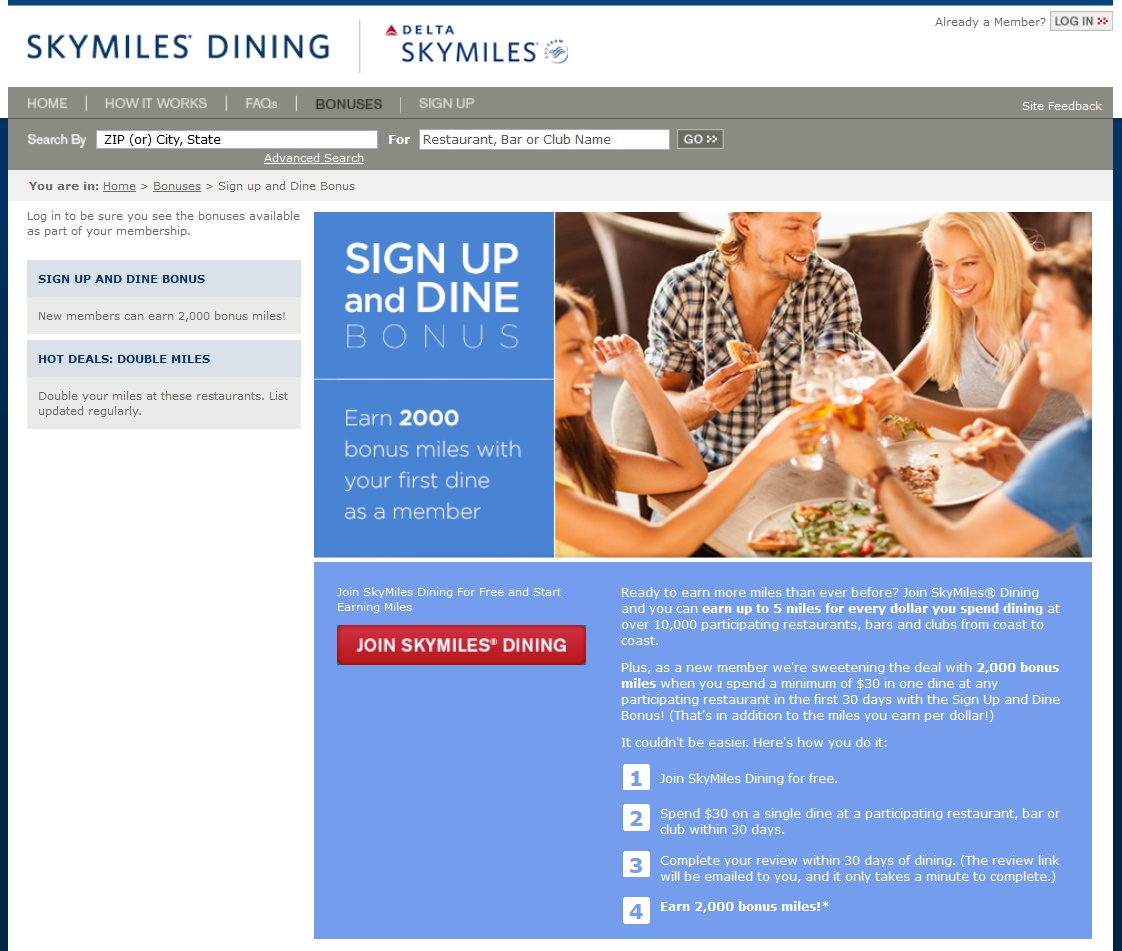The width and height of the screenshot is (1122, 951).
Task: Follow the Home breadcrumb link
Action: (x=119, y=186)
